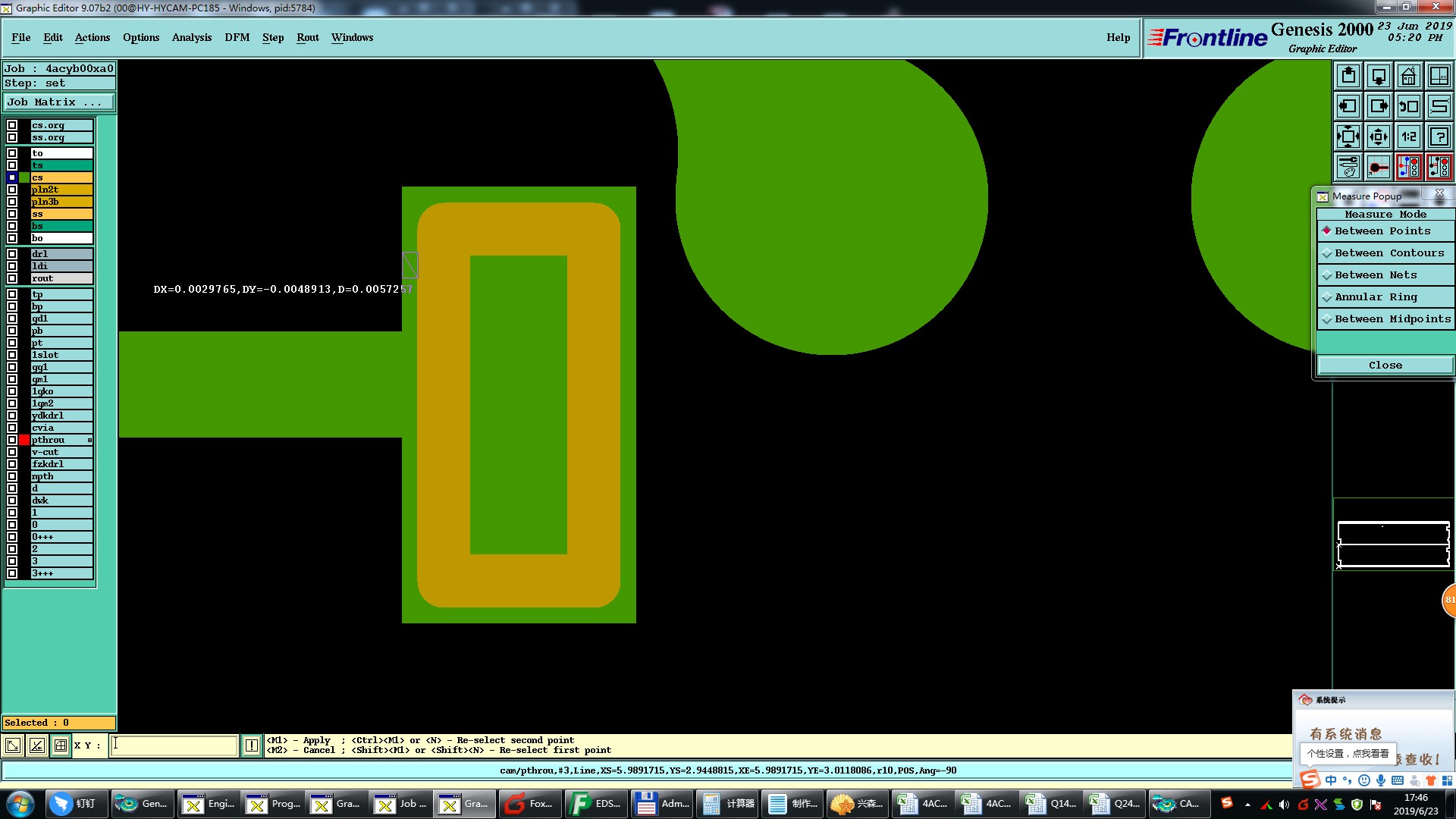Click the zoom home view icon

pos(1409,76)
